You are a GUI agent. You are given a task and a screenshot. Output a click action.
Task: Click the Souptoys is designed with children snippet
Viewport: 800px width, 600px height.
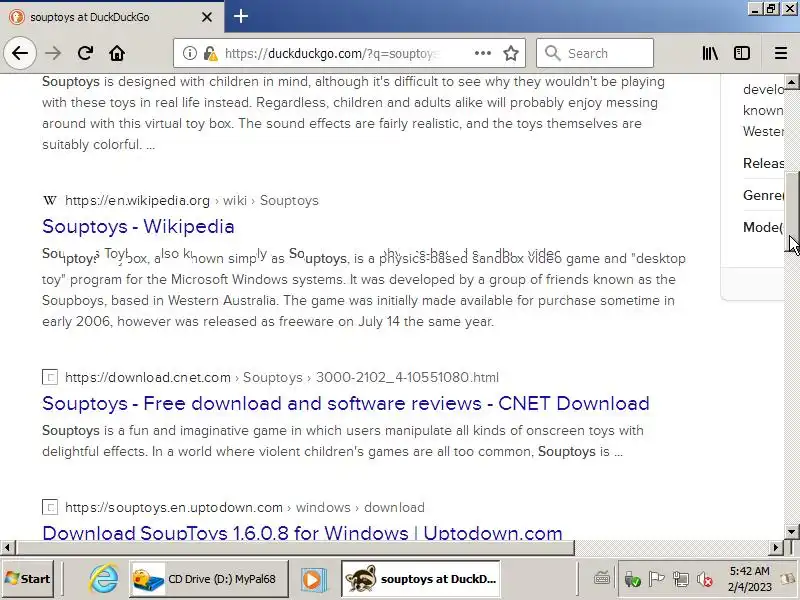pyautogui.click(x=353, y=113)
